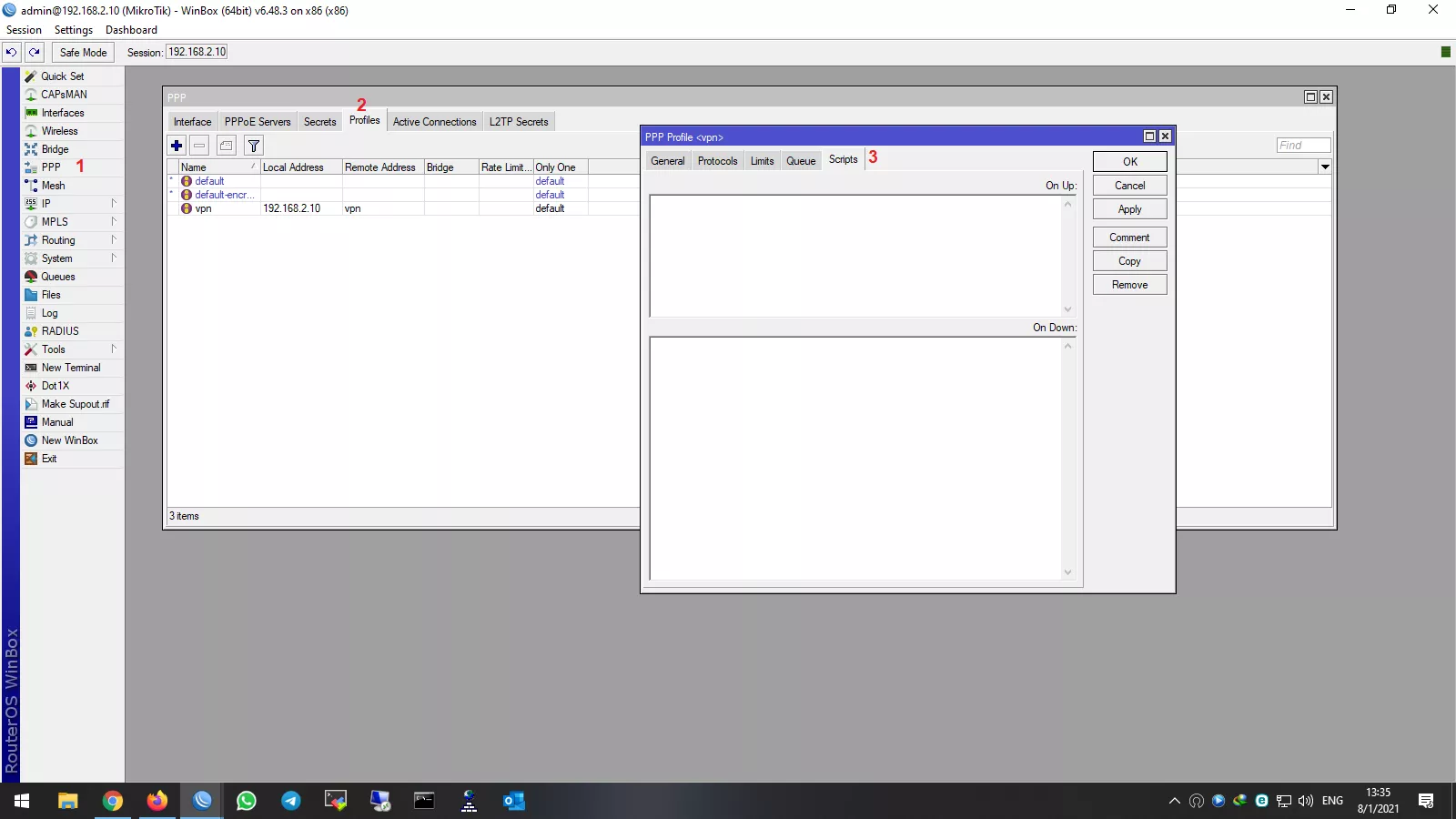This screenshot has width=1456, height=819.
Task: Click Exit in the sidebar
Action: tap(49, 459)
